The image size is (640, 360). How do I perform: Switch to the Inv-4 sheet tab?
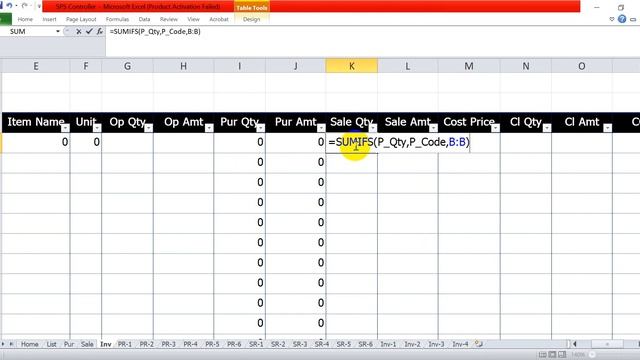click(x=460, y=344)
